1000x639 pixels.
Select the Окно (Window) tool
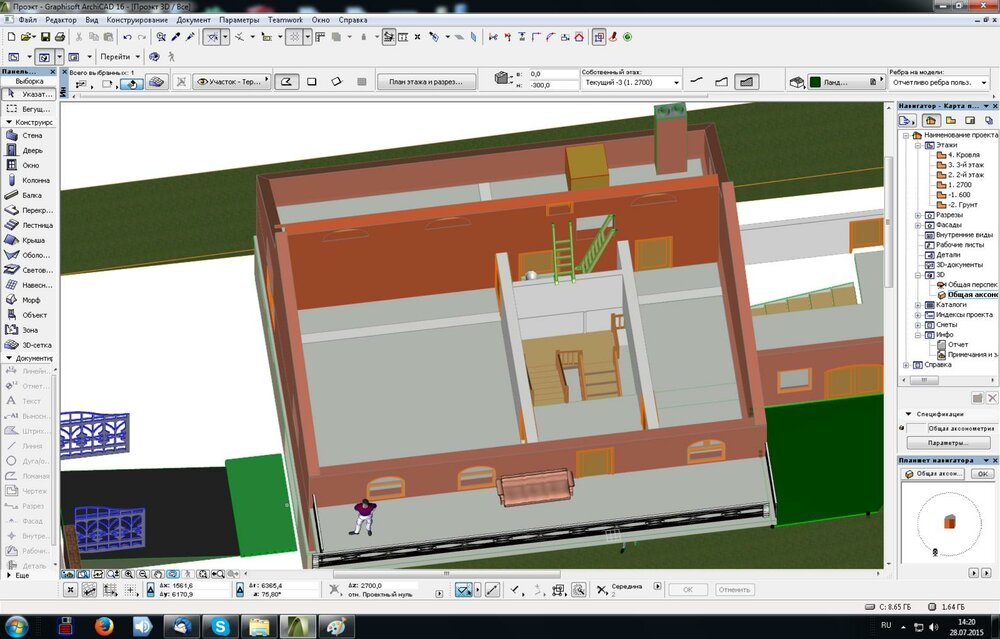[28, 165]
